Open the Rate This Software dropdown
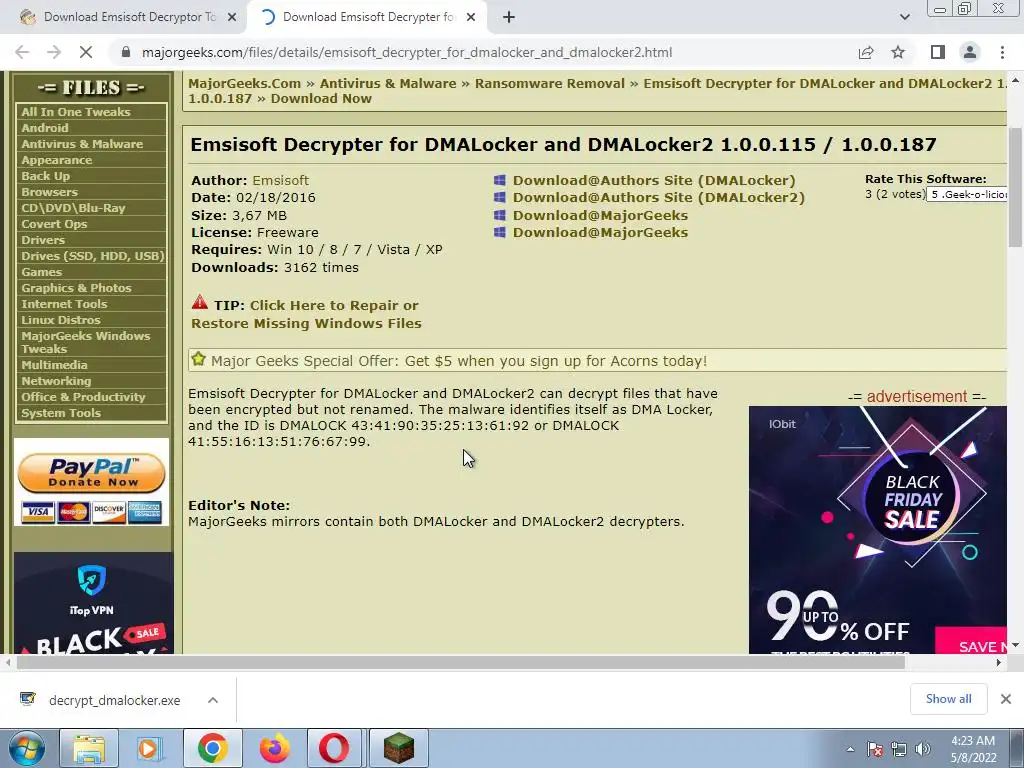The height and width of the screenshot is (768, 1024). click(967, 195)
